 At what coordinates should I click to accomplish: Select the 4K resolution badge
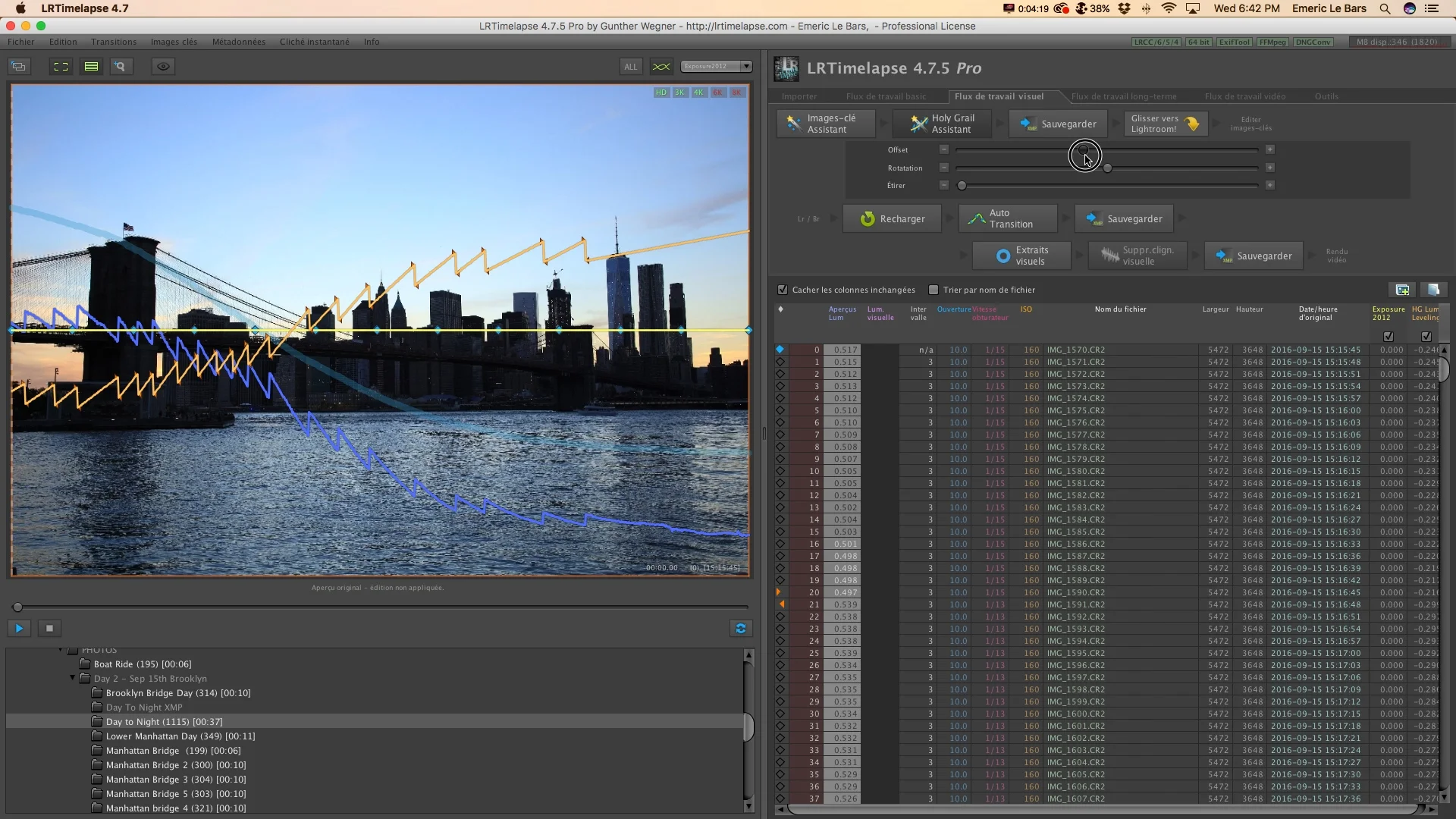[x=698, y=93]
